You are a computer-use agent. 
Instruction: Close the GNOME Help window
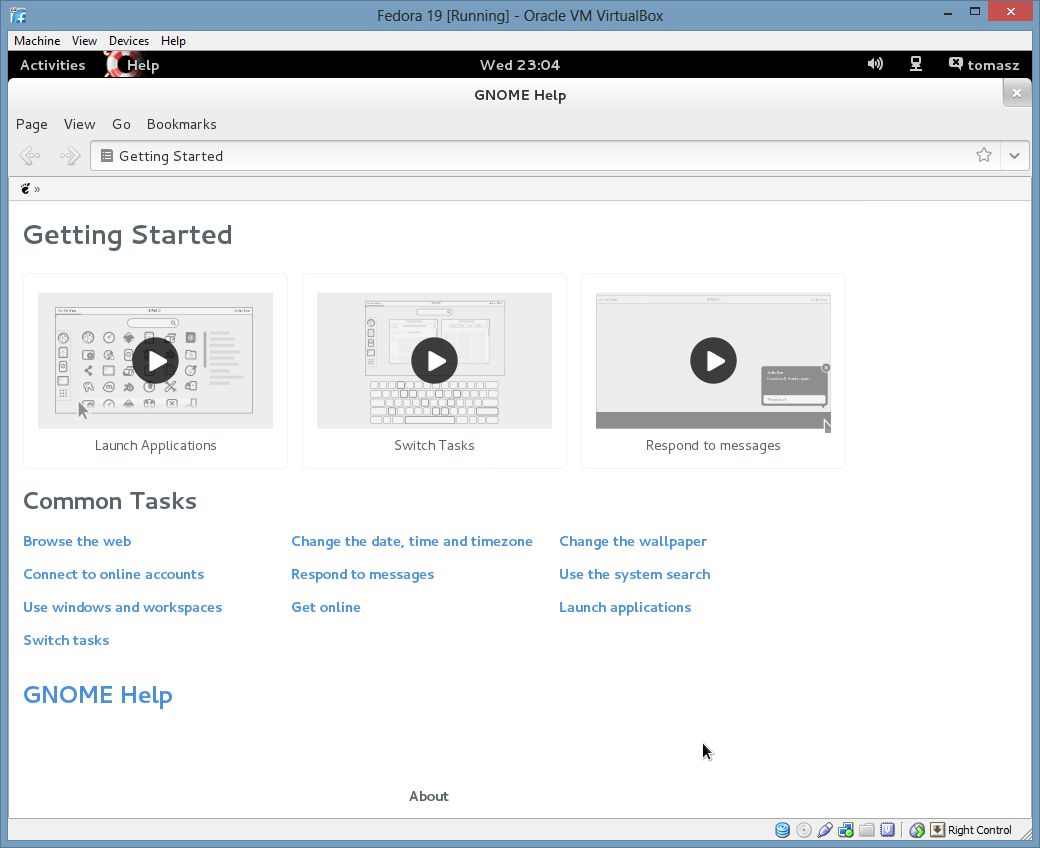(x=1017, y=93)
